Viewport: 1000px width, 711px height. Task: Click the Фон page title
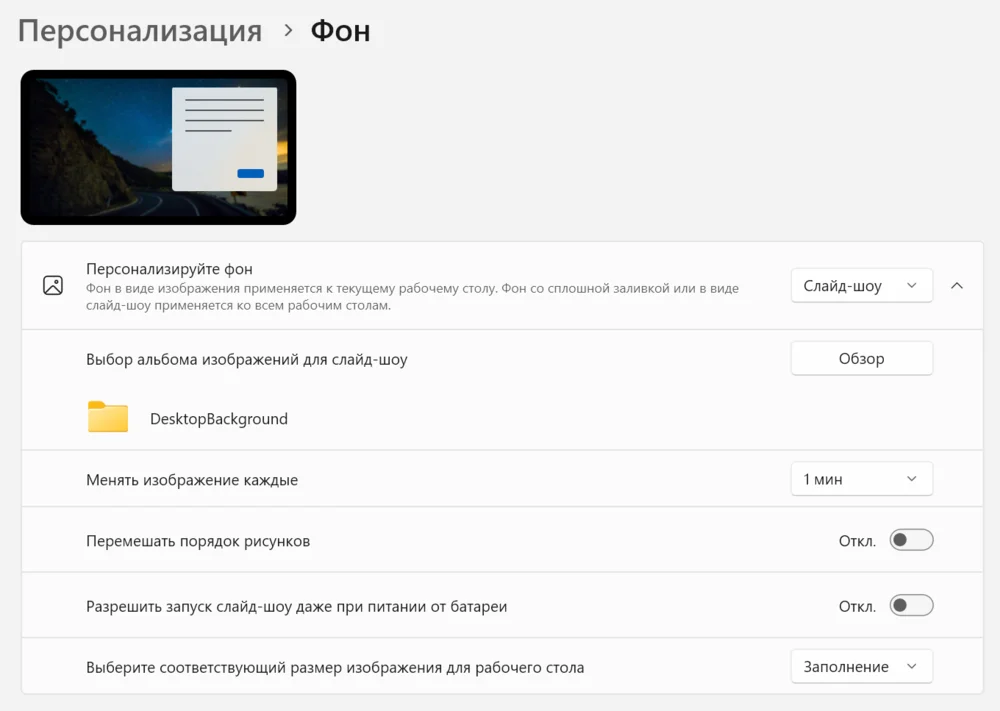(x=341, y=31)
